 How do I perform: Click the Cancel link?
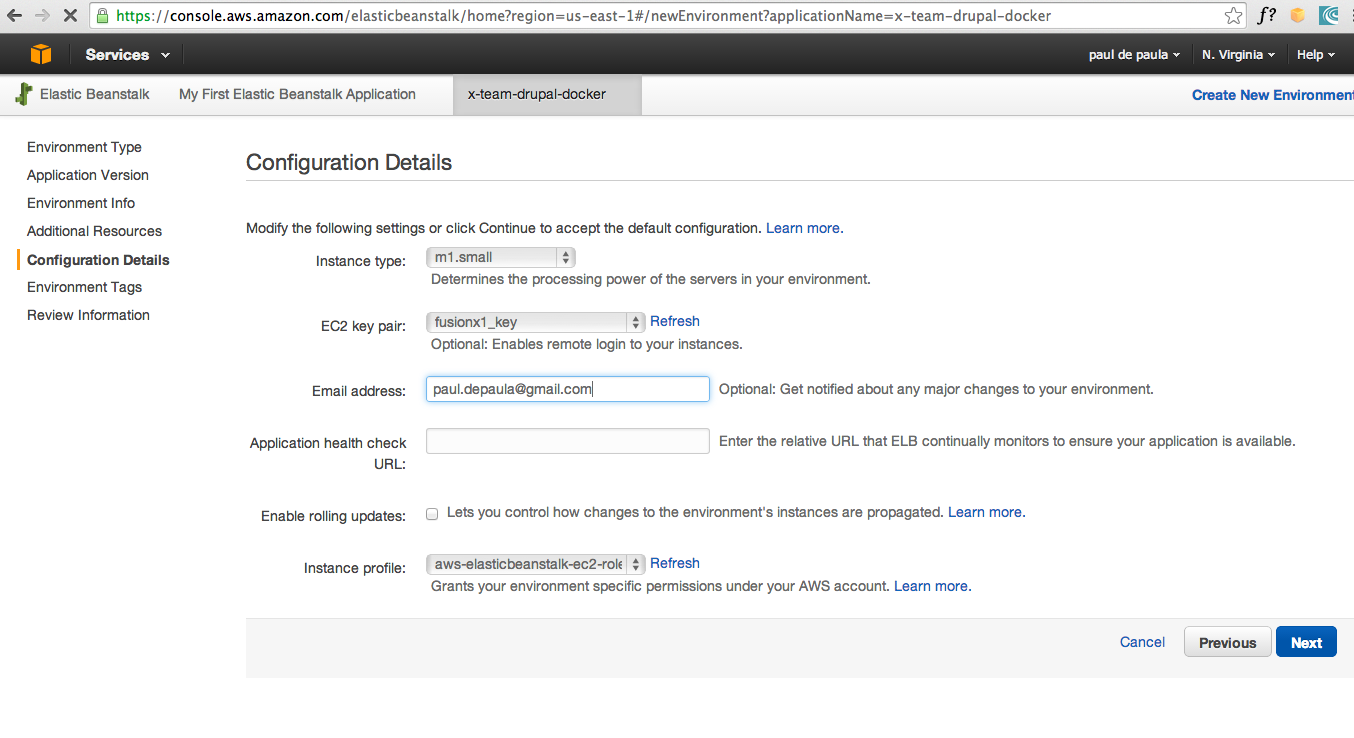pos(1142,642)
